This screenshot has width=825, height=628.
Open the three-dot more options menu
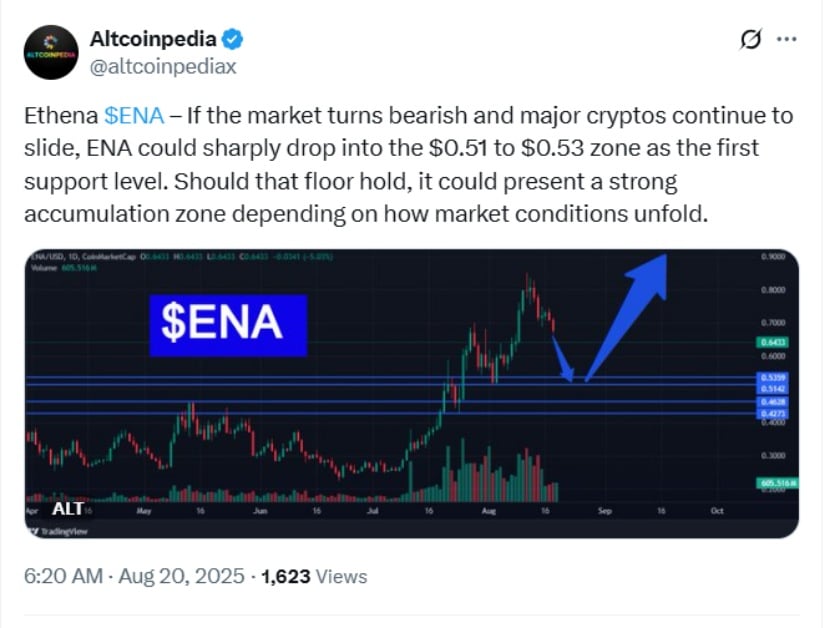point(787,39)
